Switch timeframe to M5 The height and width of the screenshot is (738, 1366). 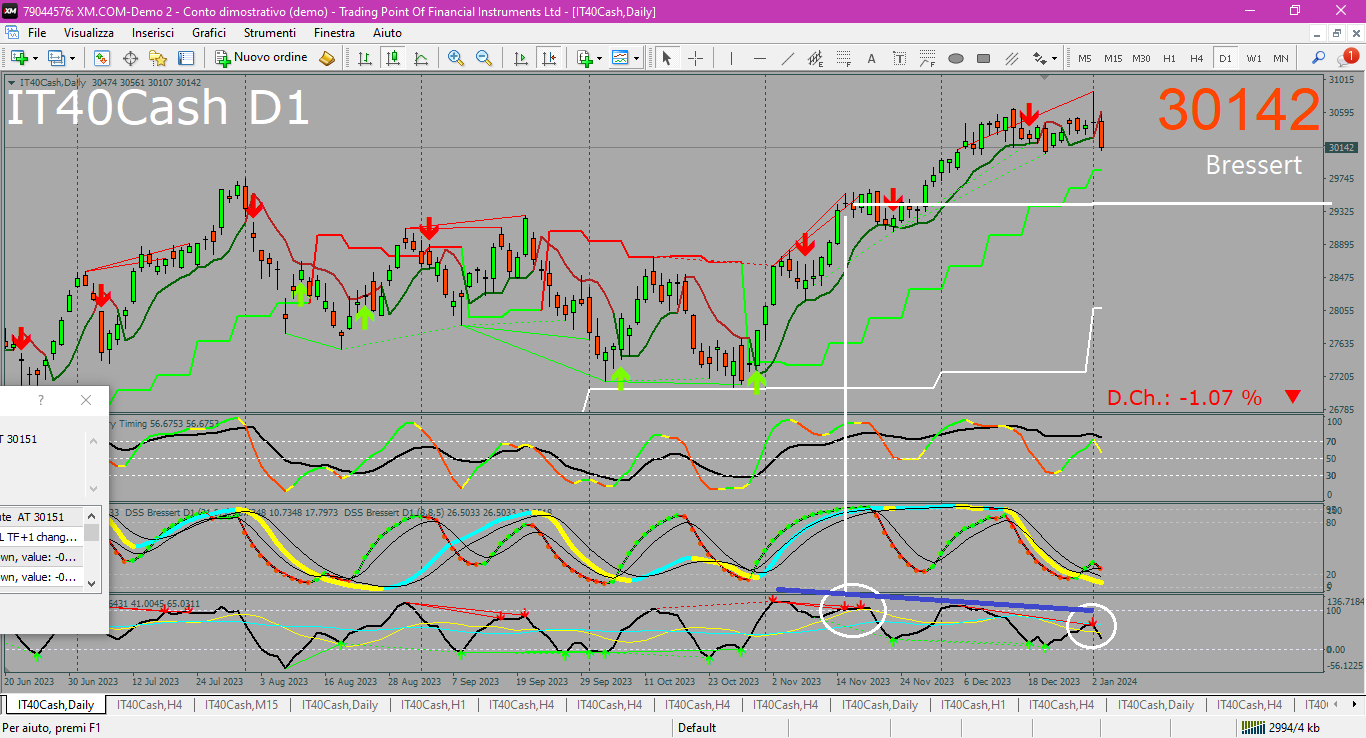pyautogui.click(x=1085, y=58)
